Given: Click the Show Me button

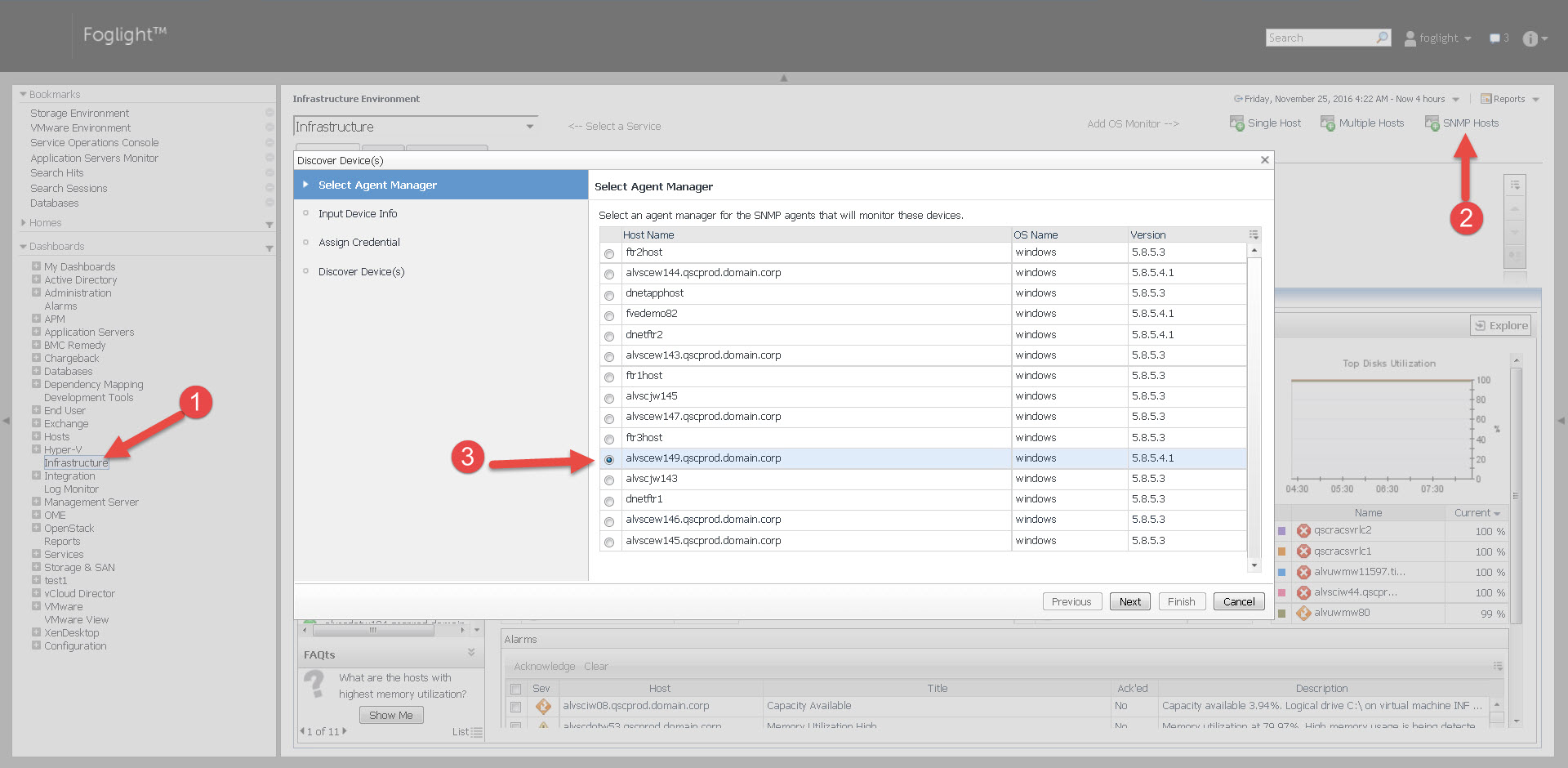Looking at the screenshot, I should tap(390, 715).
